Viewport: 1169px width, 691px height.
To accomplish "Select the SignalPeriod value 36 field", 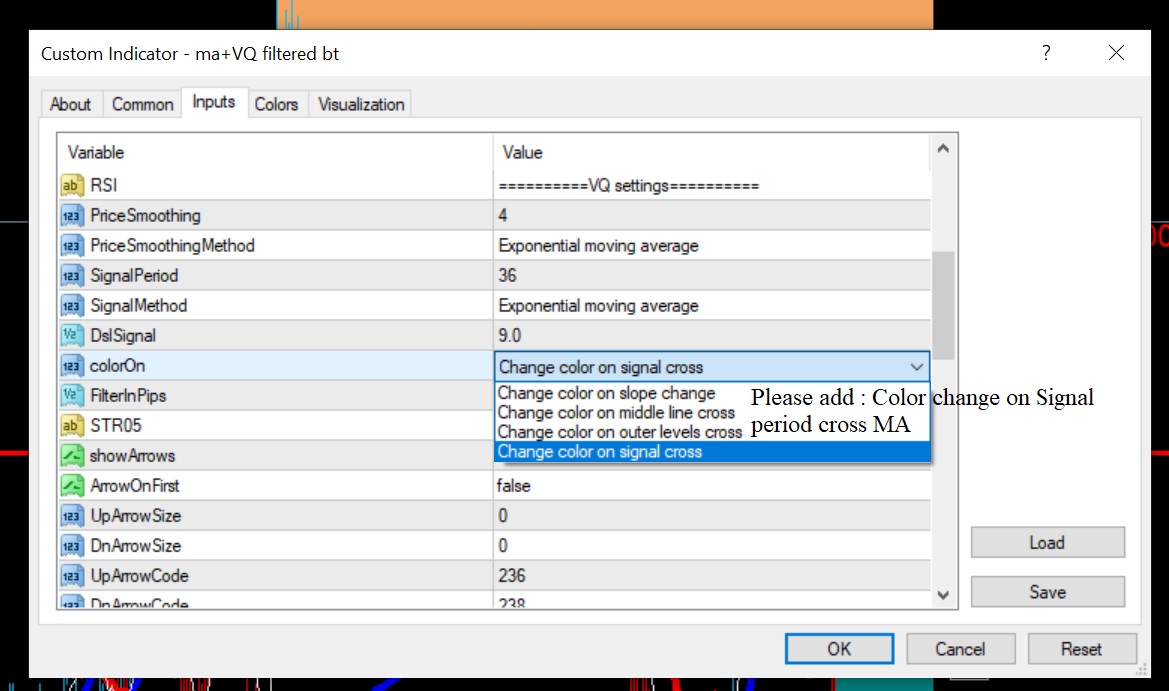I will point(712,275).
